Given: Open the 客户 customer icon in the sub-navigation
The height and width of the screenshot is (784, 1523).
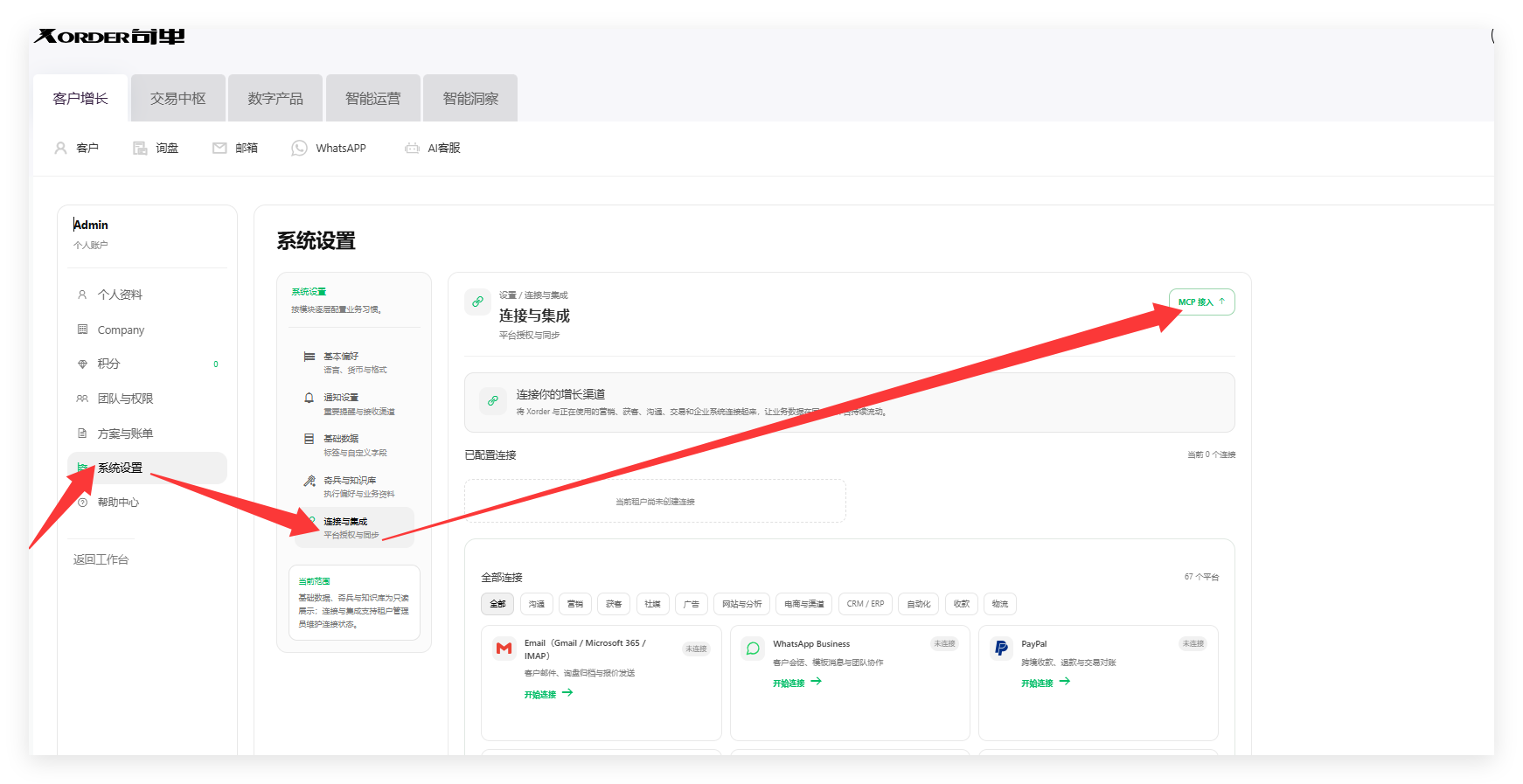Looking at the screenshot, I should pos(60,148).
